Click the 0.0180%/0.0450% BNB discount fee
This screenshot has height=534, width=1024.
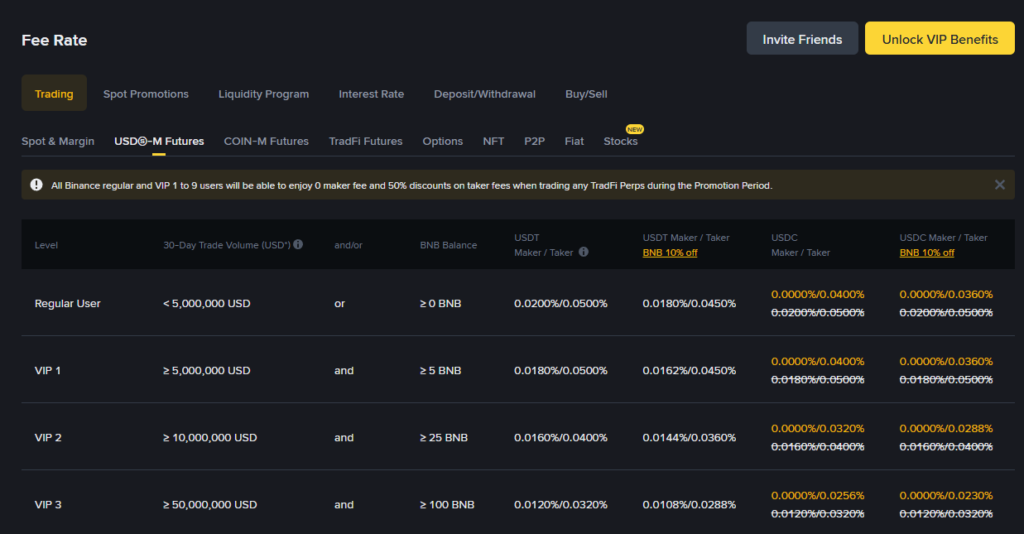point(689,304)
